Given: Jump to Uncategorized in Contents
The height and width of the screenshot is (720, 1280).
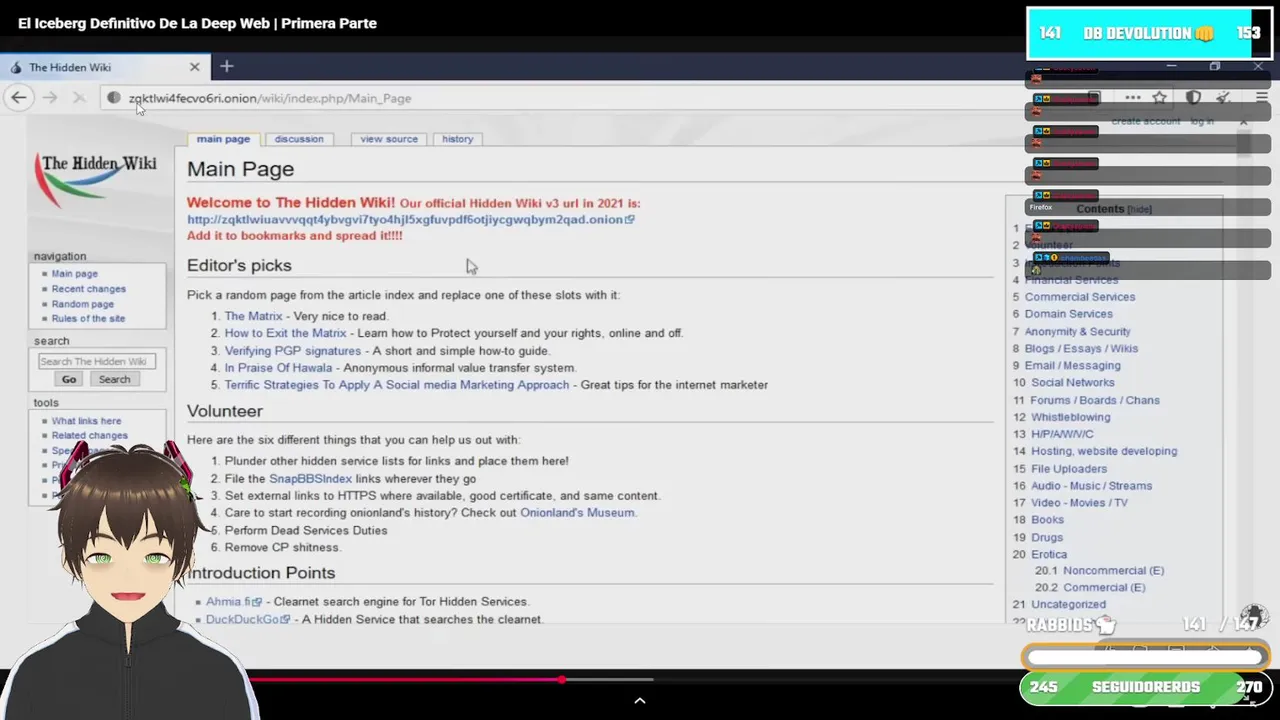Looking at the screenshot, I should pyautogui.click(x=1068, y=605).
